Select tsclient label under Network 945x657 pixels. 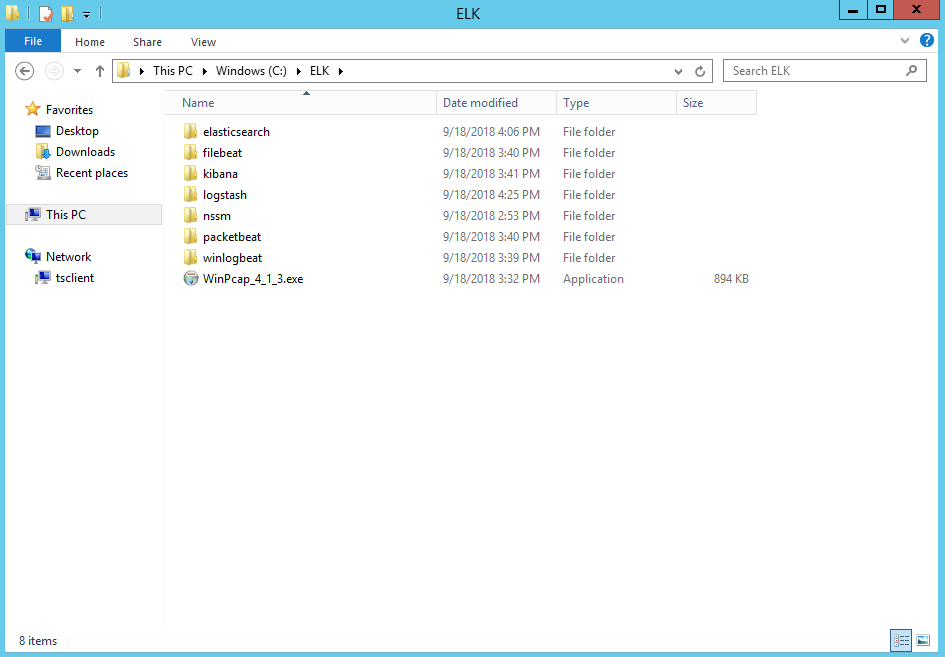[x=75, y=278]
